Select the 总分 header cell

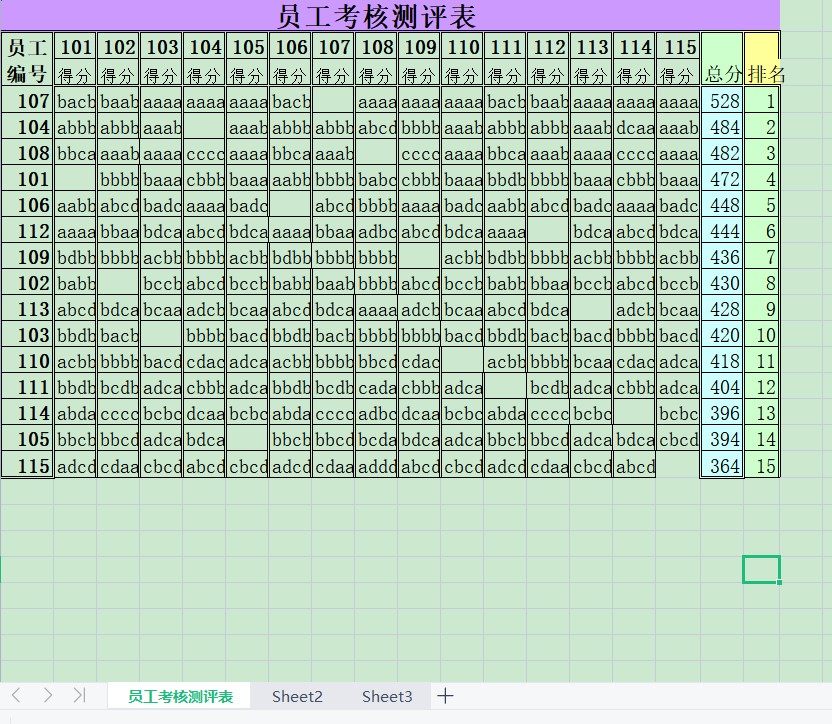click(722, 60)
